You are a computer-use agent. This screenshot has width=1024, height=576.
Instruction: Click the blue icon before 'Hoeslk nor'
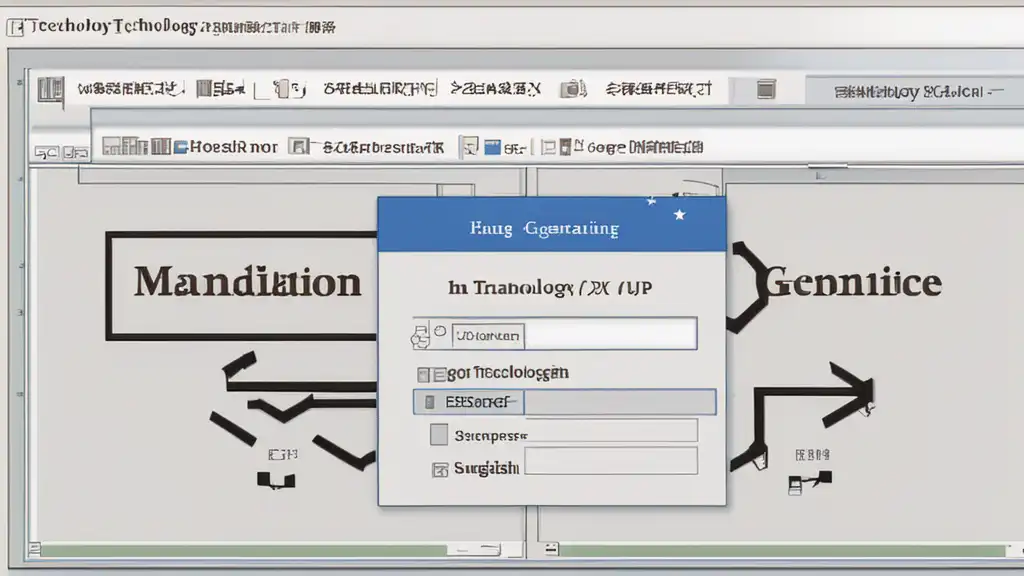(x=181, y=147)
